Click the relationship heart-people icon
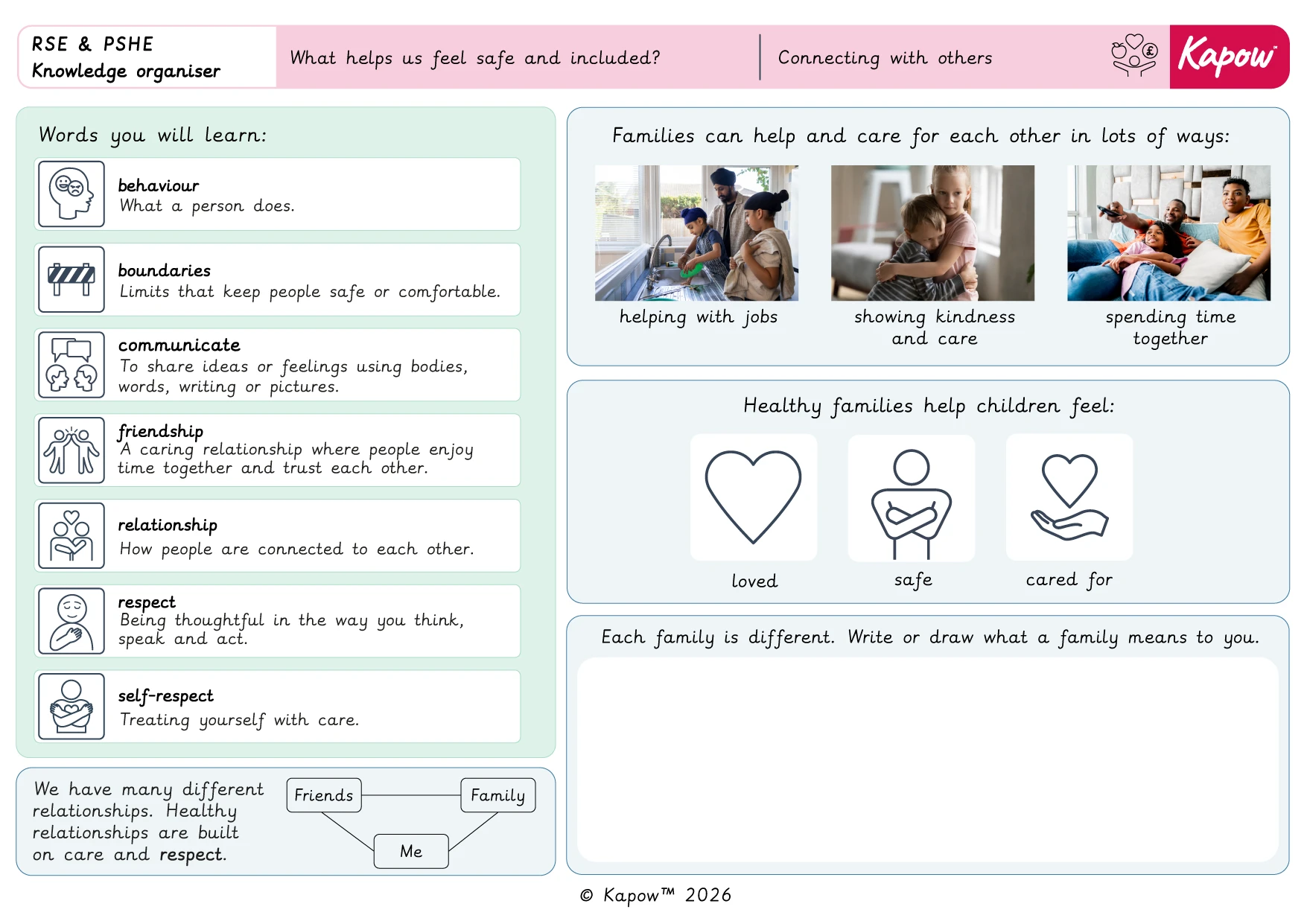 coord(71,535)
